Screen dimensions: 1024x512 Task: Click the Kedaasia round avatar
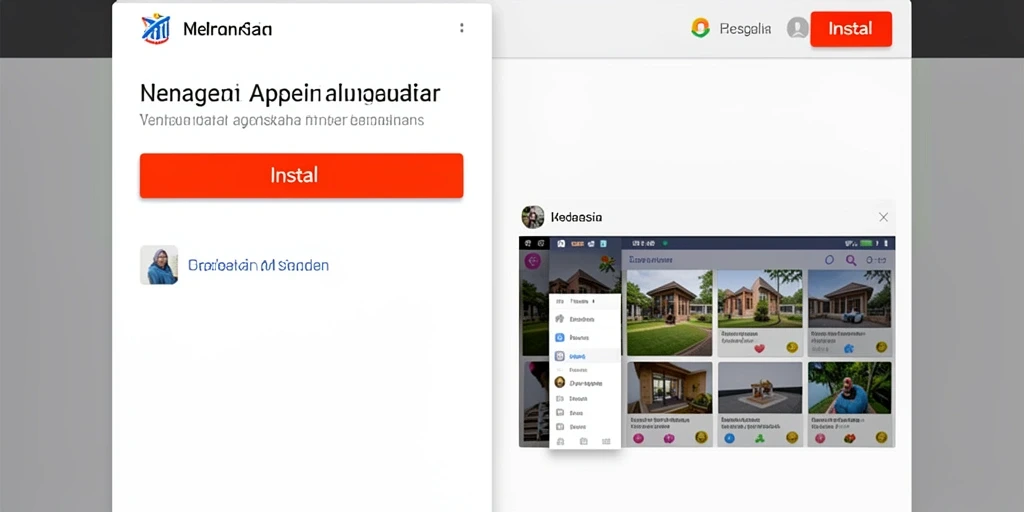coord(532,217)
